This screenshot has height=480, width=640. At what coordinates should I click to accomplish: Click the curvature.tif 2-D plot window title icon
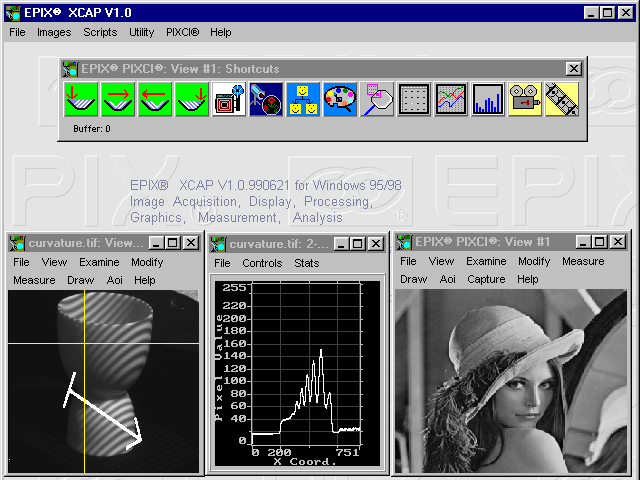[x=218, y=244]
